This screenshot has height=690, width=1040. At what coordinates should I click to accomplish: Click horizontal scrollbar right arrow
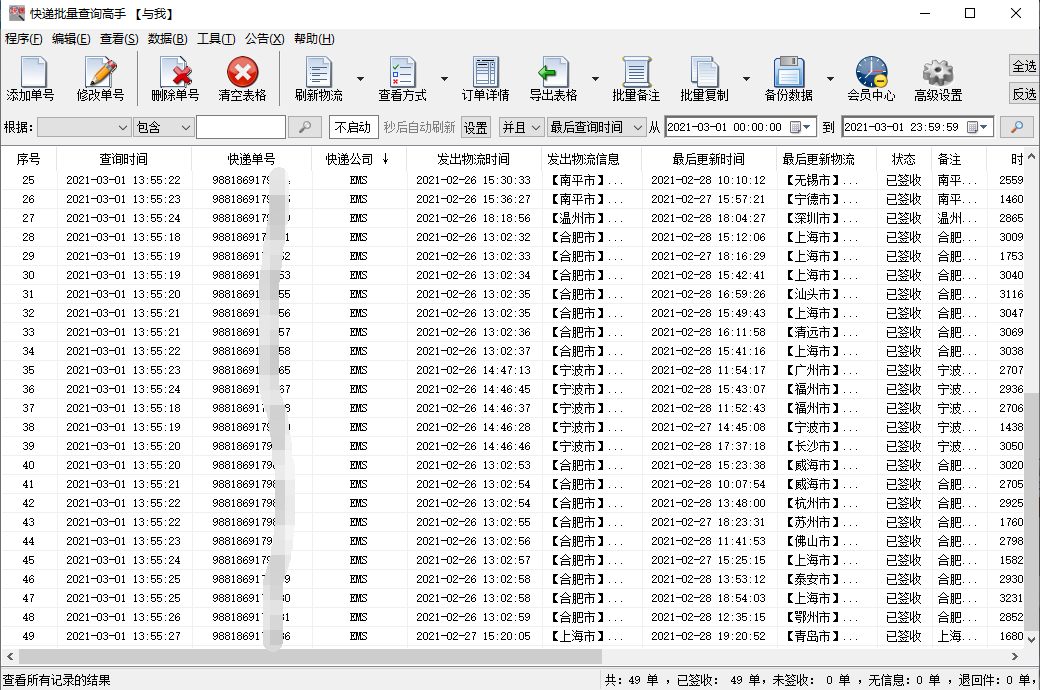(x=1015, y=656)
